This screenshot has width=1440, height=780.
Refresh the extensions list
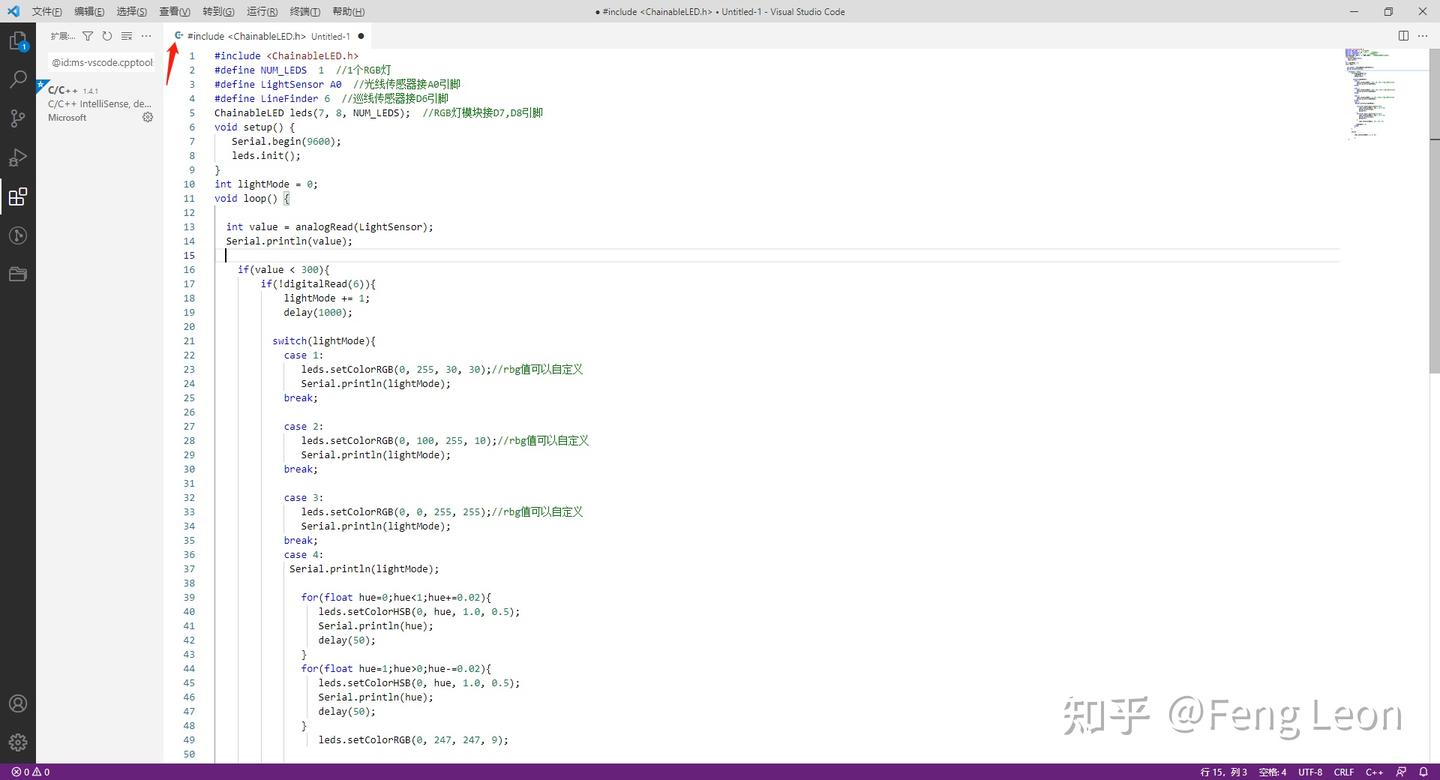[107, 36]
